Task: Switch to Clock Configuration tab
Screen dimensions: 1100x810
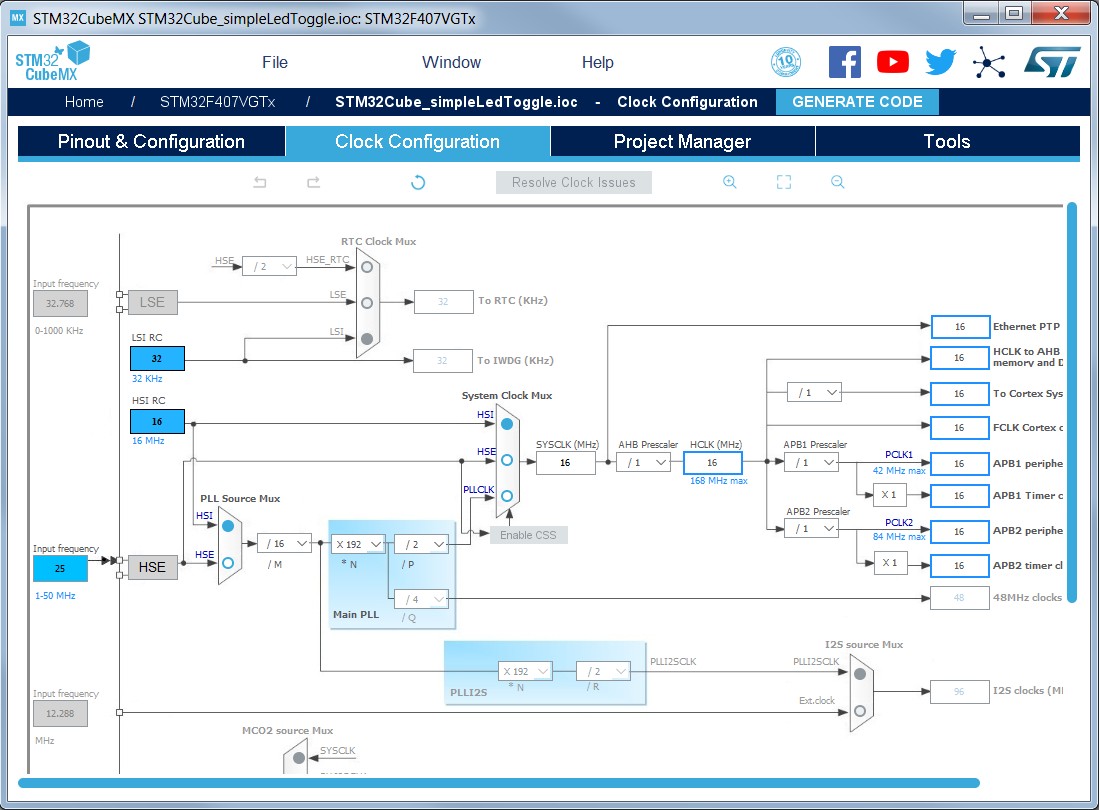Action: pos(417,142)
